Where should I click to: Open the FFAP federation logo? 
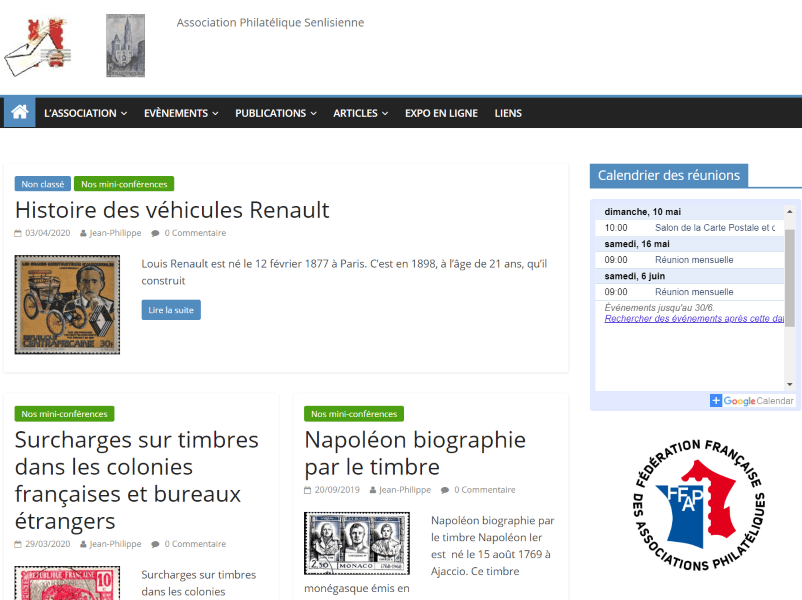[x=698, y=505]
